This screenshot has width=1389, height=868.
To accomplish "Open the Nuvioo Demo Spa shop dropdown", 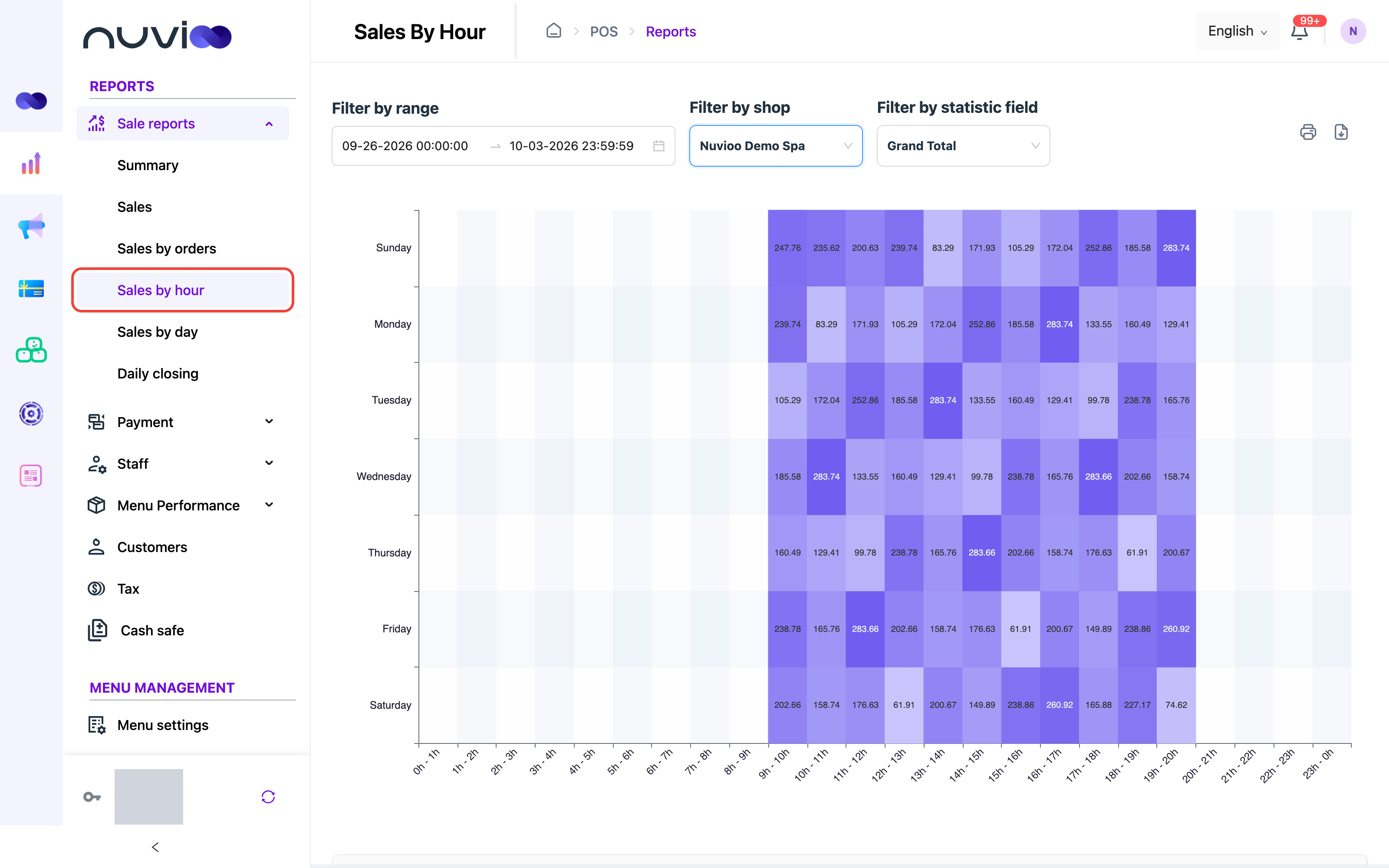I will (x=775, y=146).
